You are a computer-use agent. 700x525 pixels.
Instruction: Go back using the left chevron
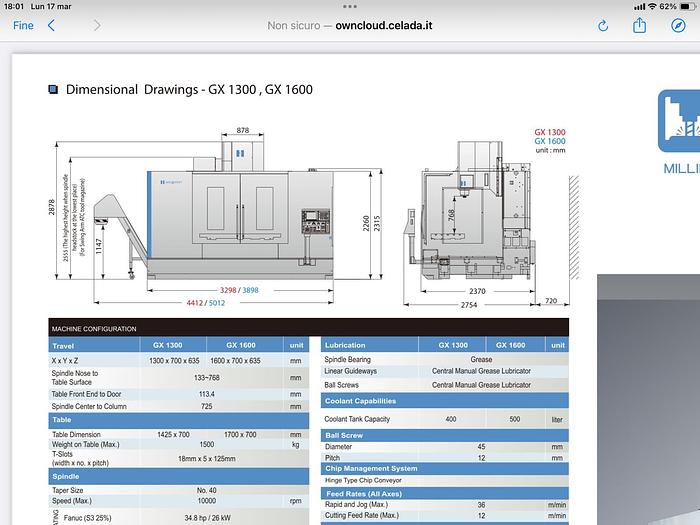[x=51, y=26]
